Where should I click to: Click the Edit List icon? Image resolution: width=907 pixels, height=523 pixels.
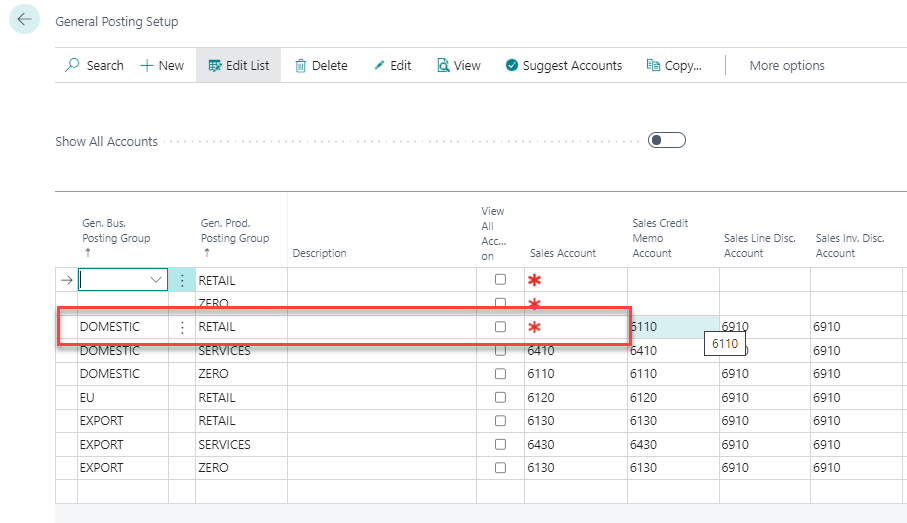(214, 65)
